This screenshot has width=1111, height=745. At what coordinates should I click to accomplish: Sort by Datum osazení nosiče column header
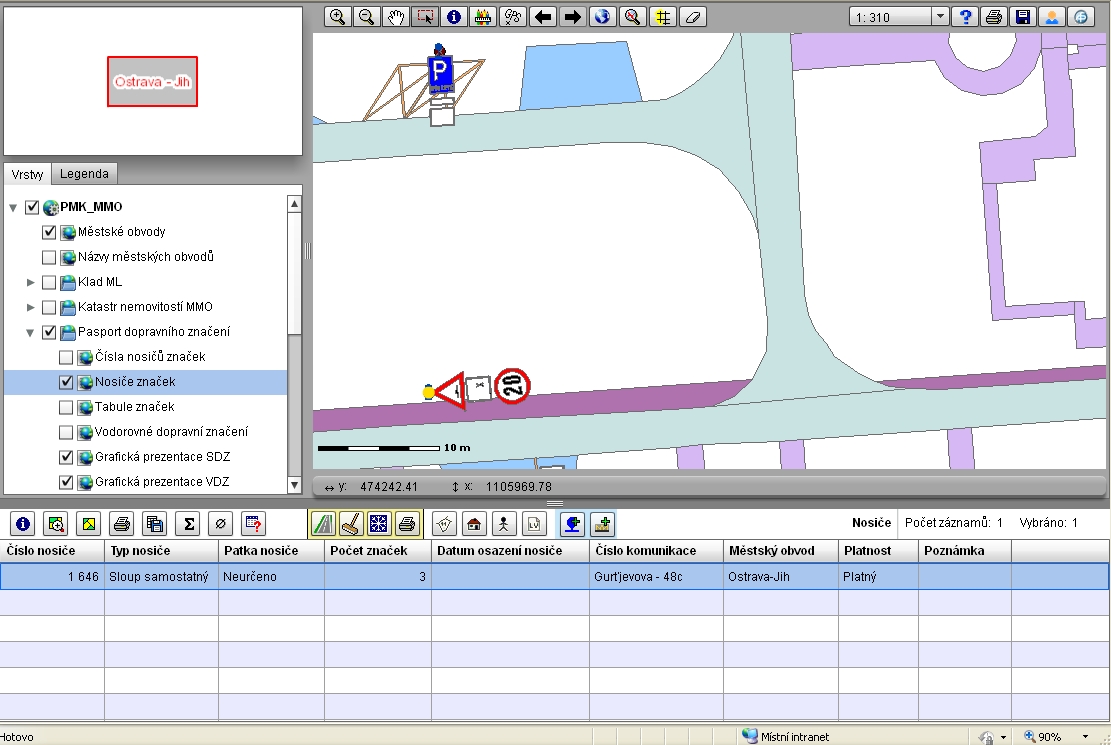click(x=510, y=551)
